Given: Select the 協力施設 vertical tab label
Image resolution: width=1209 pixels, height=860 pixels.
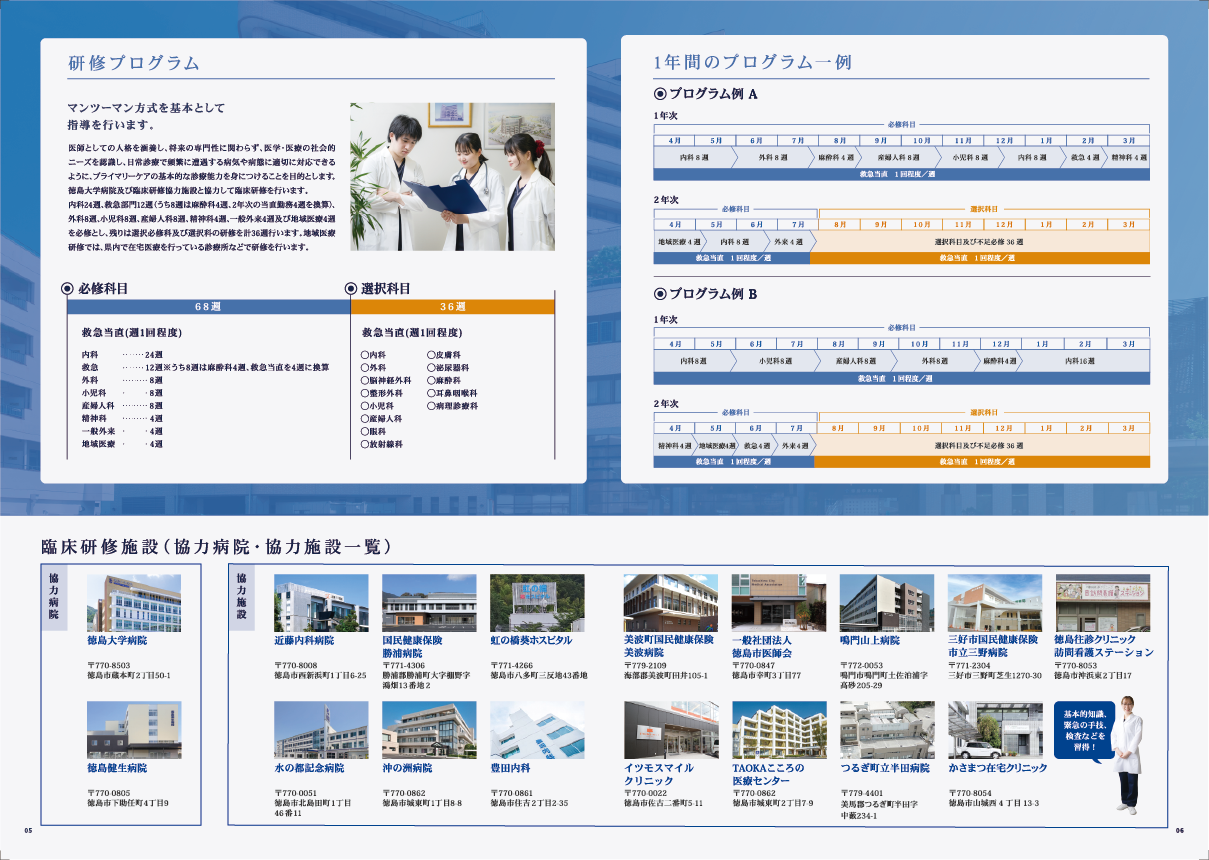Looking at the screenshot, I should pos(241,598).
